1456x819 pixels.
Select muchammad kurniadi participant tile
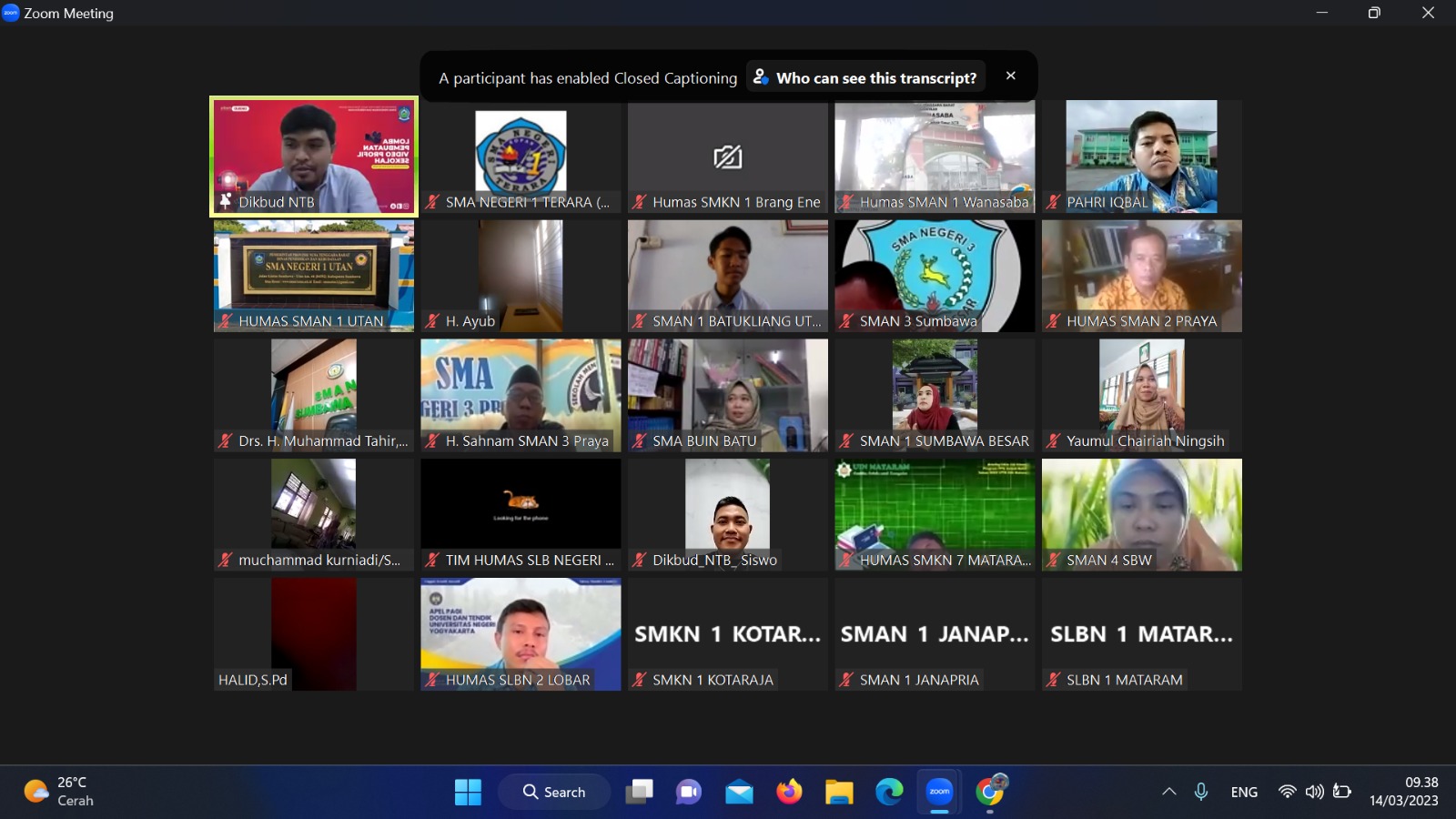pos(314,515)
